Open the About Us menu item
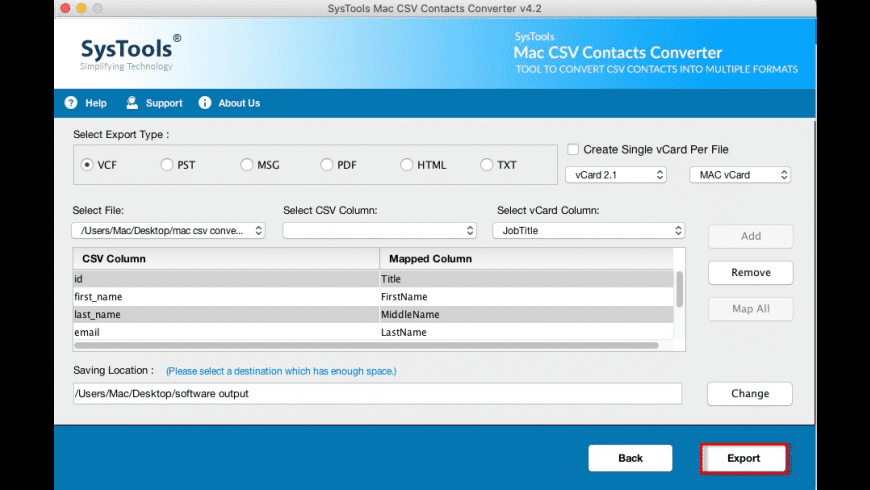The height and width of the screenshot is (490, 870). click(x=239, y=103)
